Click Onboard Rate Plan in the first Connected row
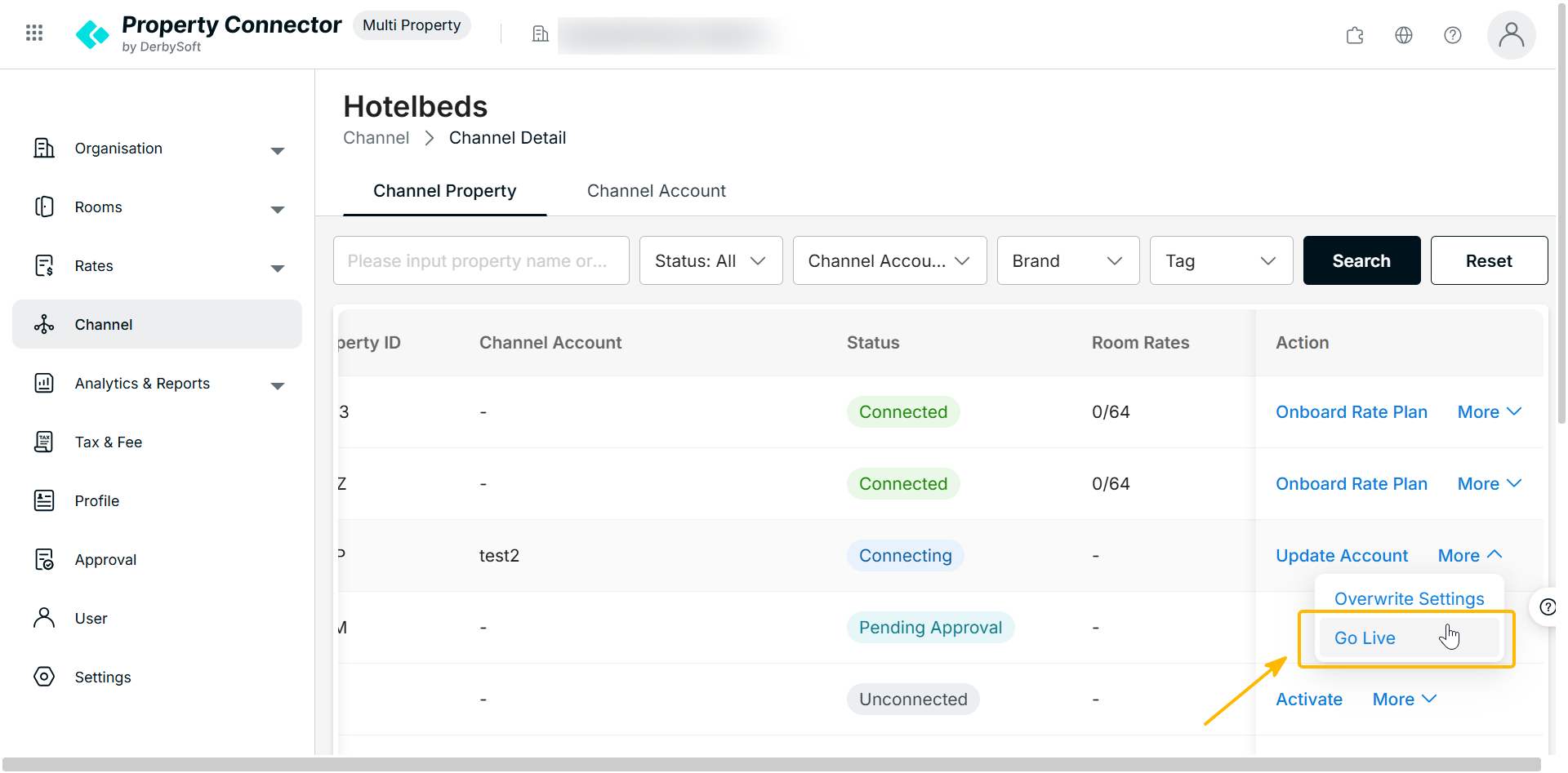This screenshot has height=773, width=1568. pyautogui.click(x=1352, y=411)
